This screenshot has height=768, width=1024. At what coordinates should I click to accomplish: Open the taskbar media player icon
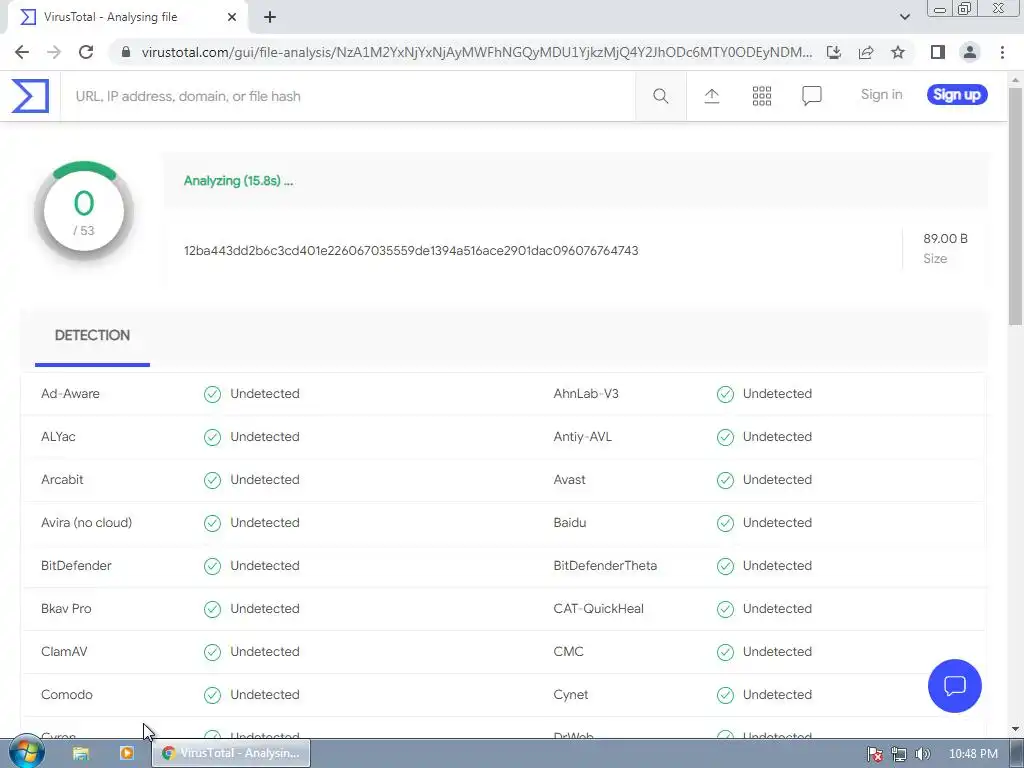tap(127, 754)
